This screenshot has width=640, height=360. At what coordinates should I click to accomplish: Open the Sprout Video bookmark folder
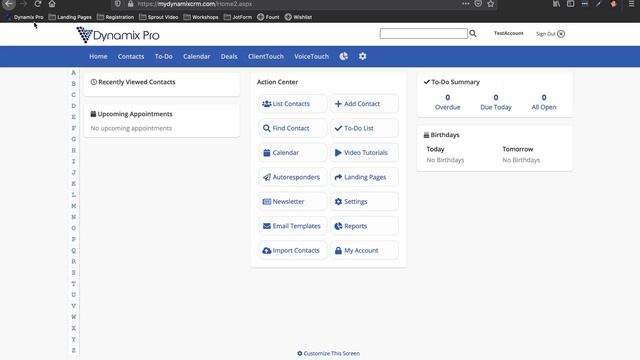(x=159, y=17)
